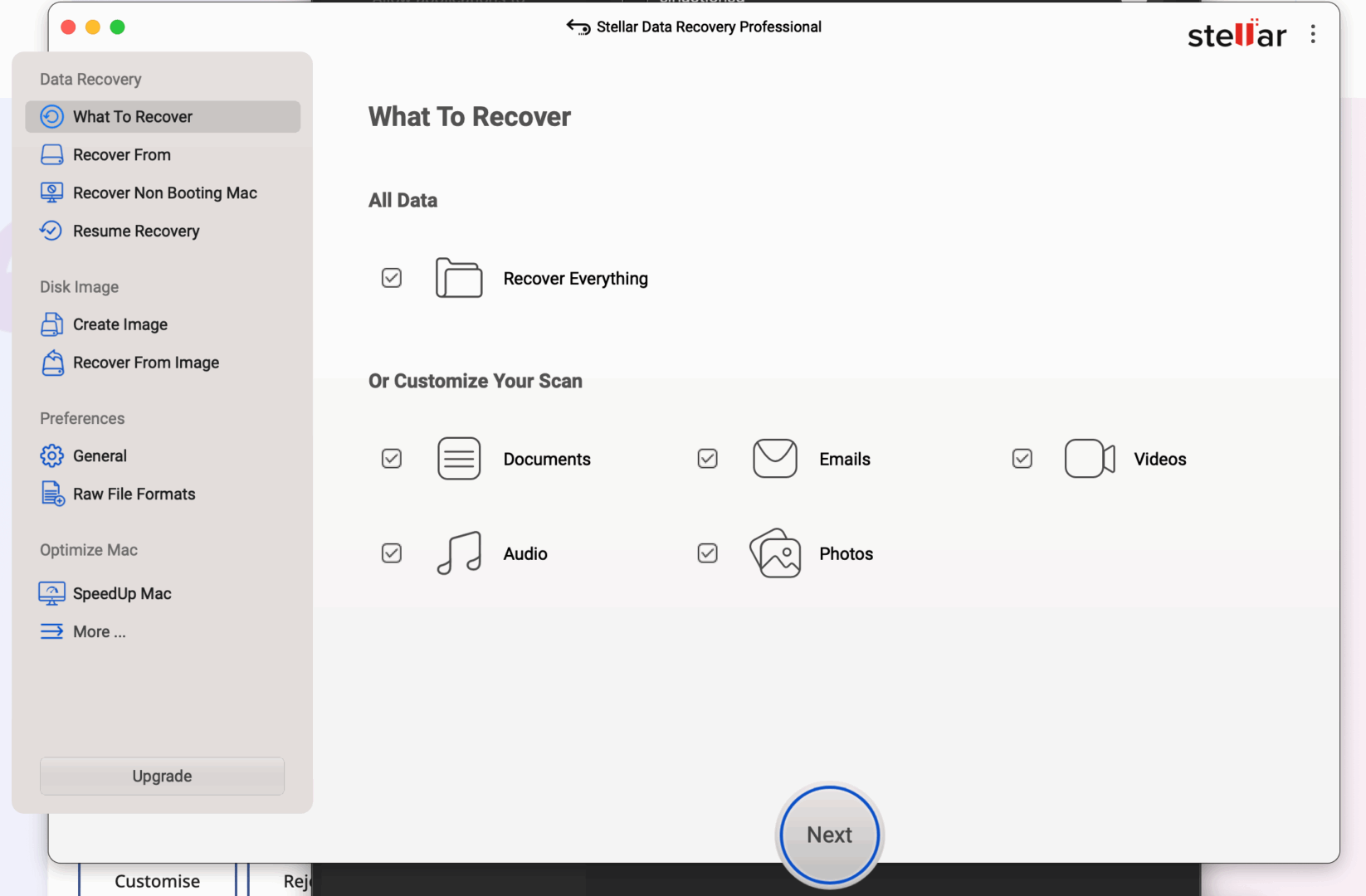Screen dimensions: 1366x896
Task: Uncheck the Recover Everything checkbox
Action: pos(392,278)
